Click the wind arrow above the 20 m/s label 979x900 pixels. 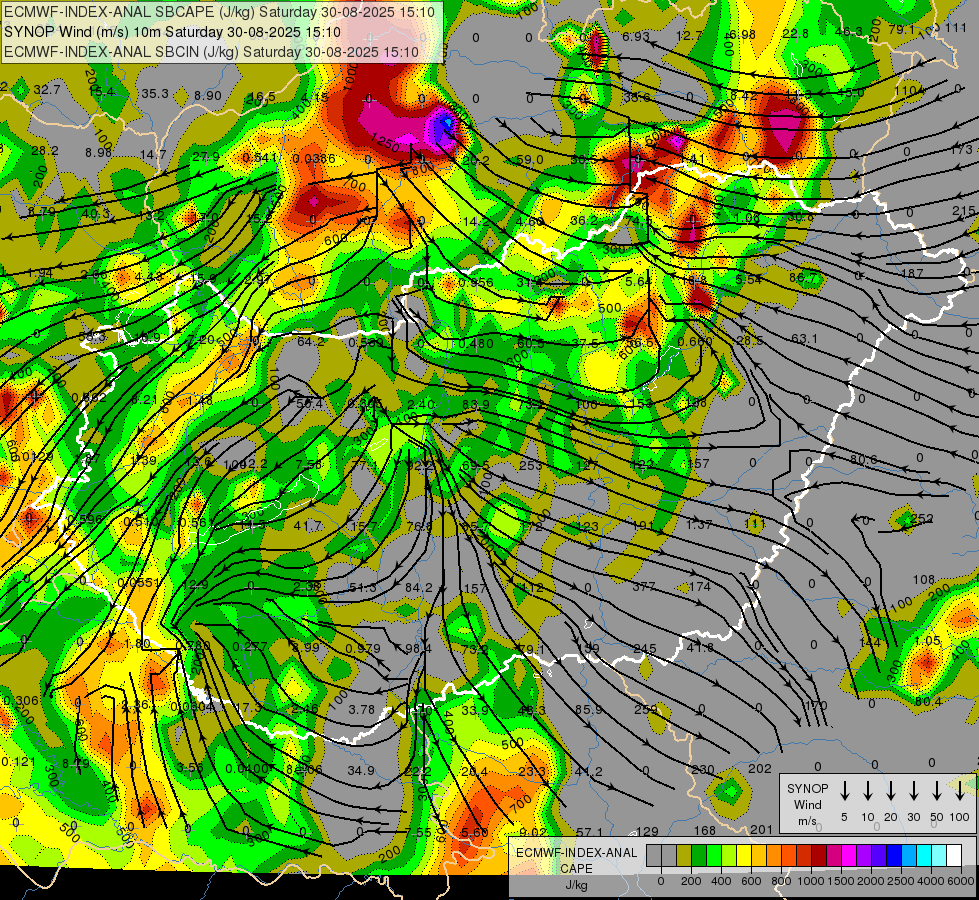click(x=890, y=791)
